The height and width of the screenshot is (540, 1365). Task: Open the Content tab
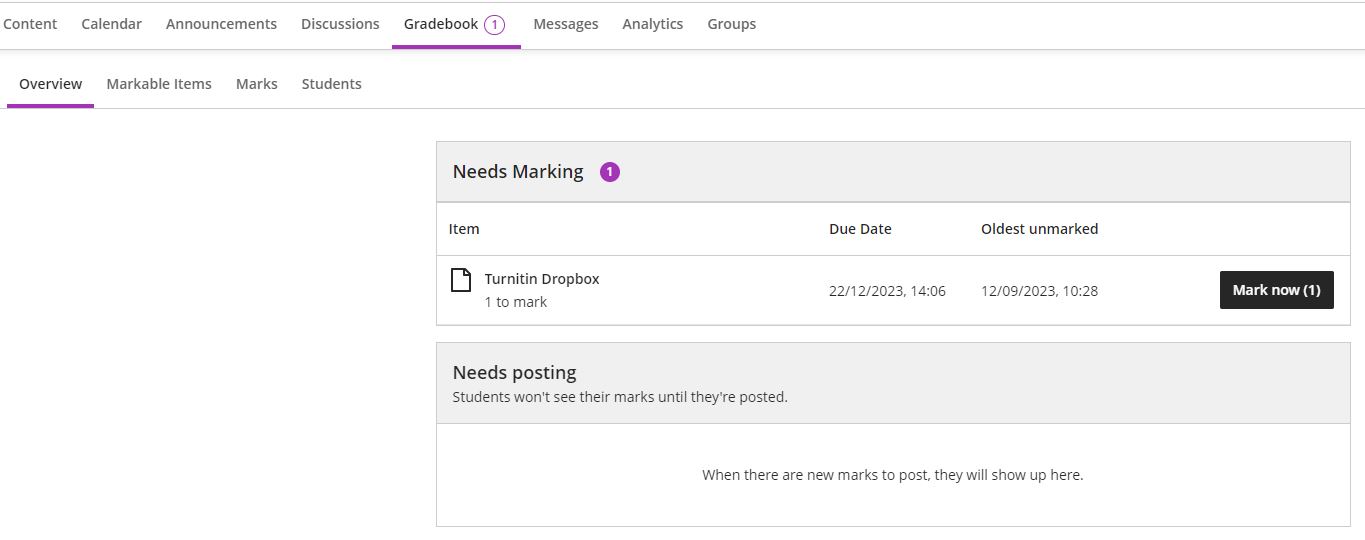point(30,24)
